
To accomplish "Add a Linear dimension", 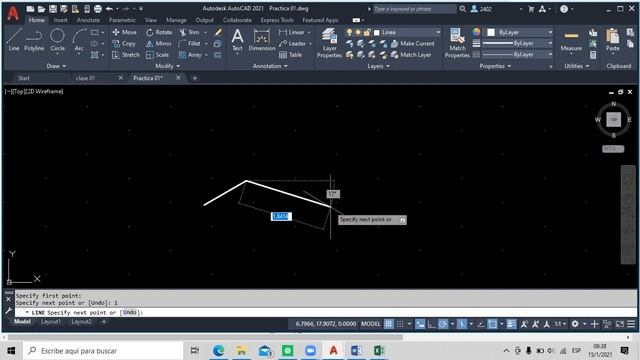I will pyautogui.click(x=292, y=32).
